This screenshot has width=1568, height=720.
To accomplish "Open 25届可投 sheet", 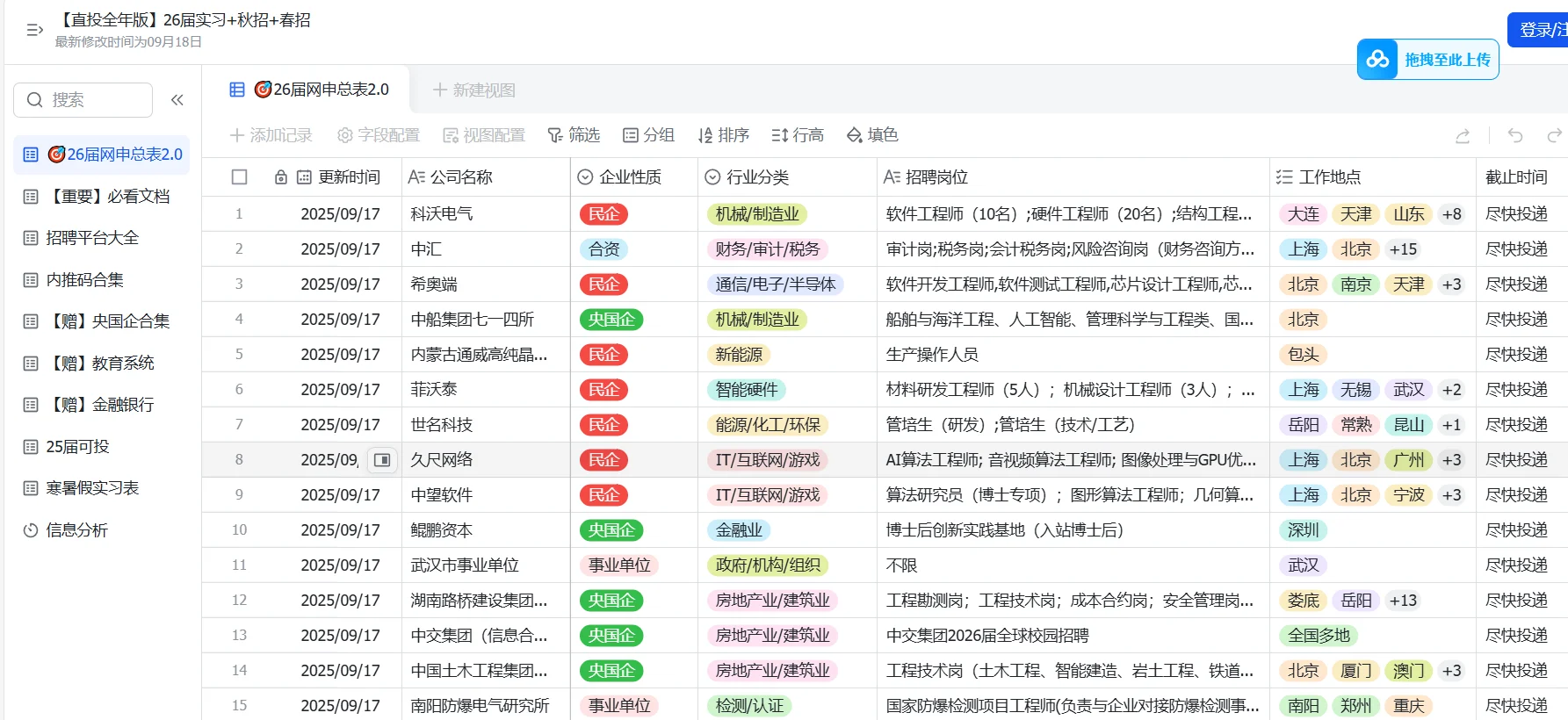I will coord(102,447).
